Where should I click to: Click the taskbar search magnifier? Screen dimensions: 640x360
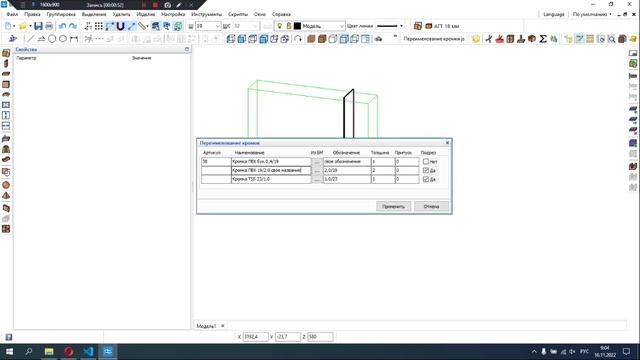[x=29, y=351]
